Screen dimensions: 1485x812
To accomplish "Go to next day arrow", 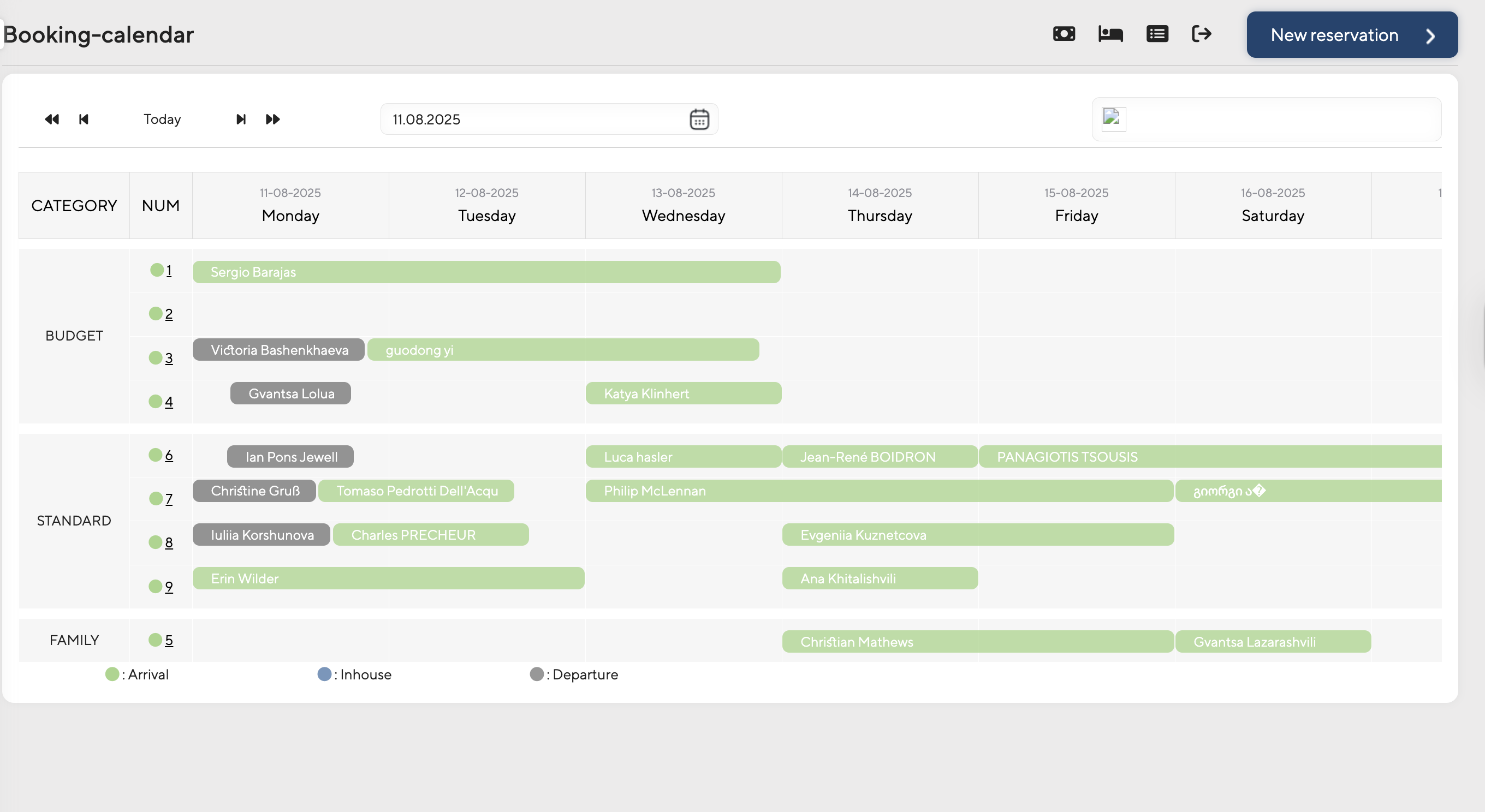I will (241, 120).
